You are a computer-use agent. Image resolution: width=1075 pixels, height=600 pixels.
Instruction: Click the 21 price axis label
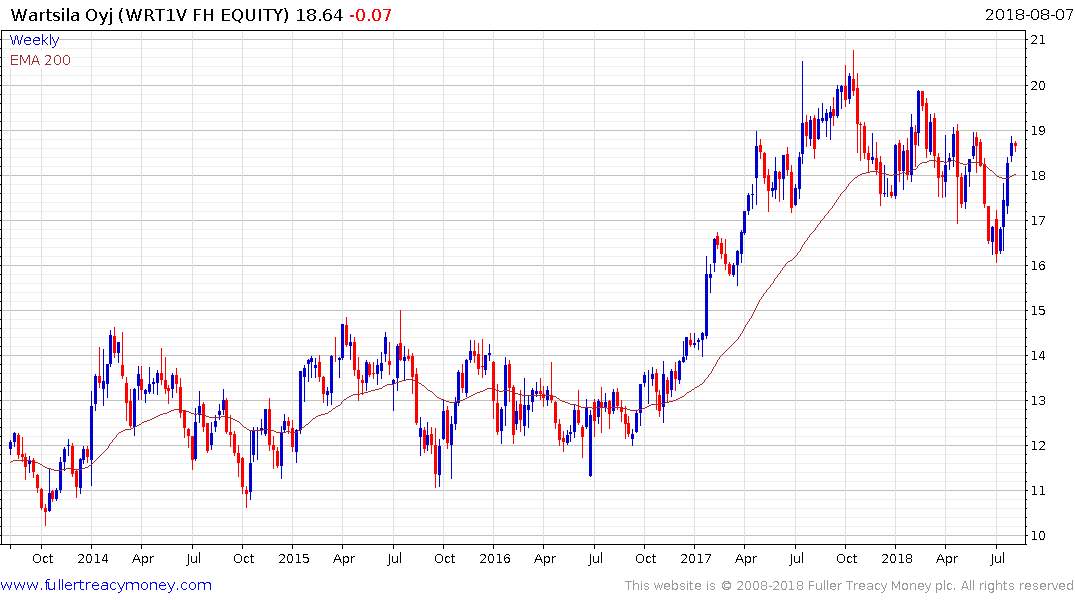pos(1038,40)
